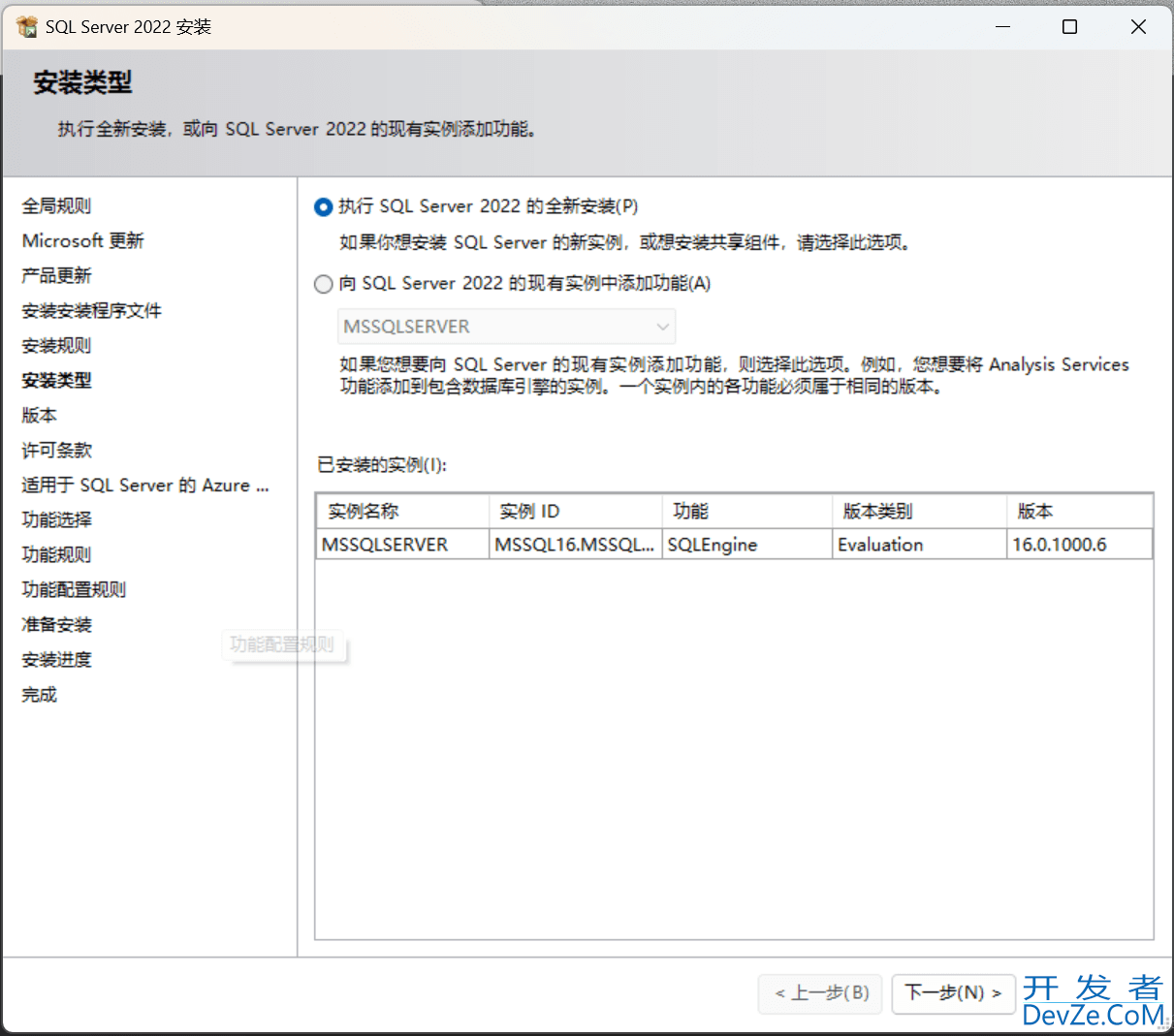
Task: Select the 版本 step in sidebar
Action: pyautogui.click(x=39, y=416)
